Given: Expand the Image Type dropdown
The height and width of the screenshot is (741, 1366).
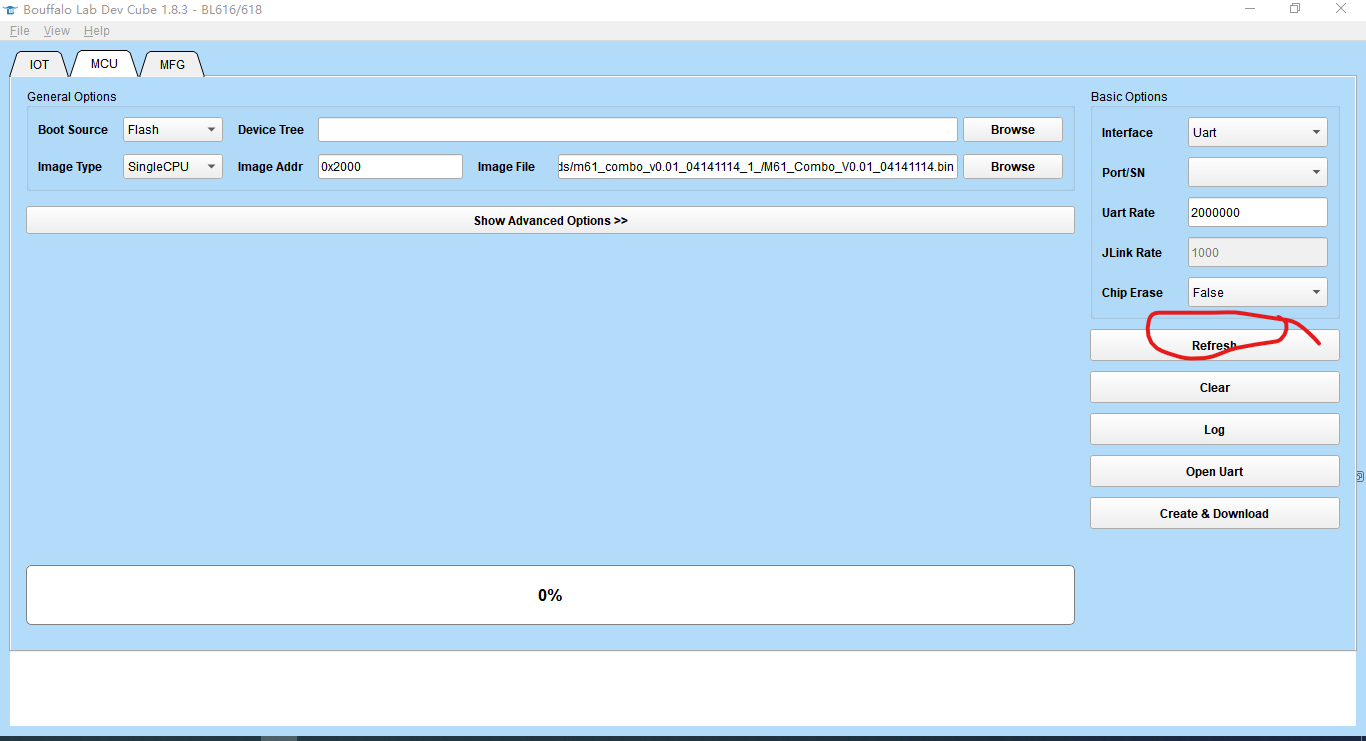Looking at the screenshot, I should pyautogui.click(x=173, y=167).
